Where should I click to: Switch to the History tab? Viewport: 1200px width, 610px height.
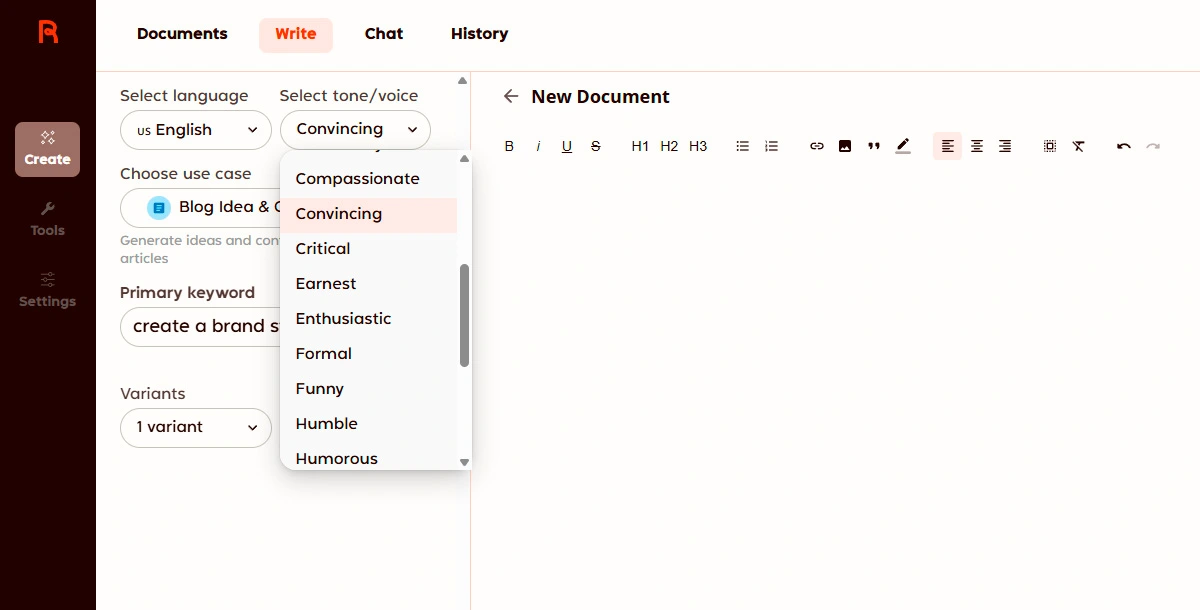[x=480, y=34]
